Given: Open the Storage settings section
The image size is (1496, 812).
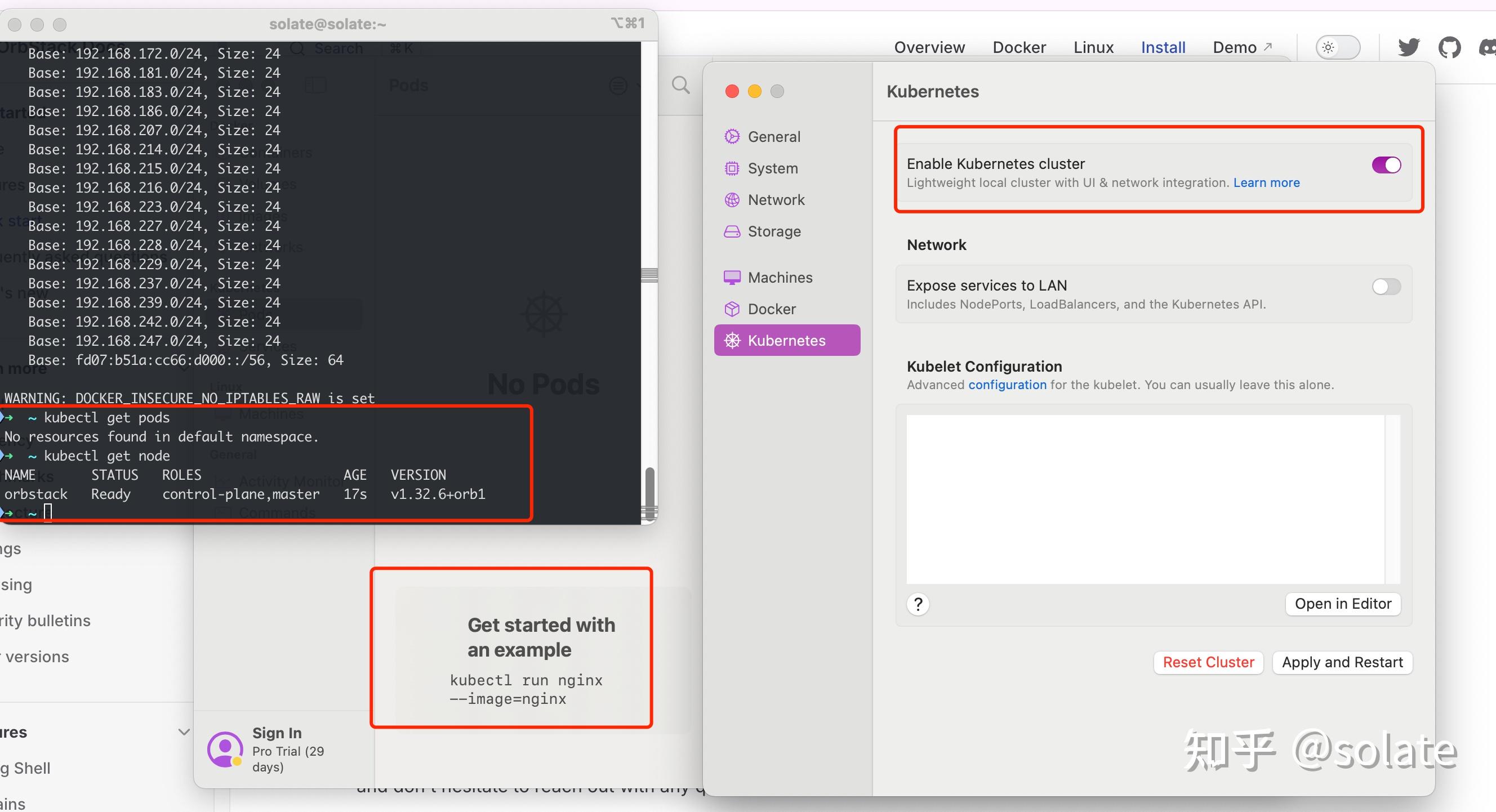Looking at the screenshot, I should [x=773, y=231].
